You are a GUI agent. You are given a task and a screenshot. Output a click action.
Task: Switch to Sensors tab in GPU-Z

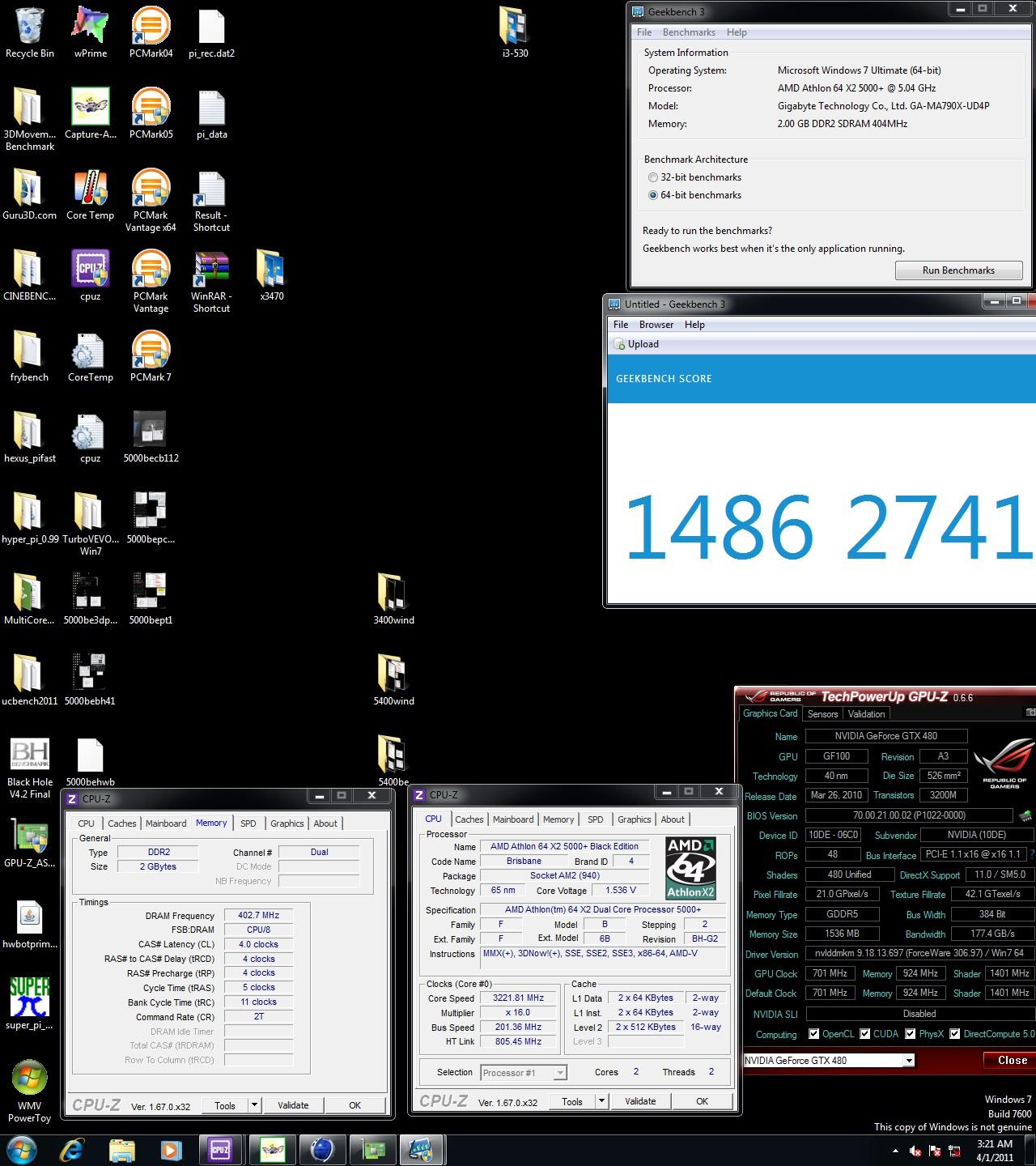click(x=822, y=714)
